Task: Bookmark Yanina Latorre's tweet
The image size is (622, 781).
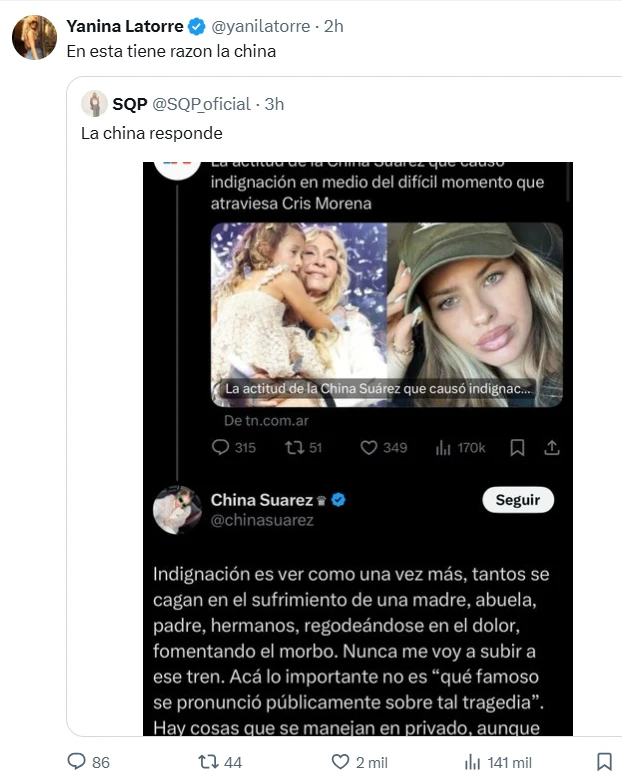Action: tap(604, 762)
